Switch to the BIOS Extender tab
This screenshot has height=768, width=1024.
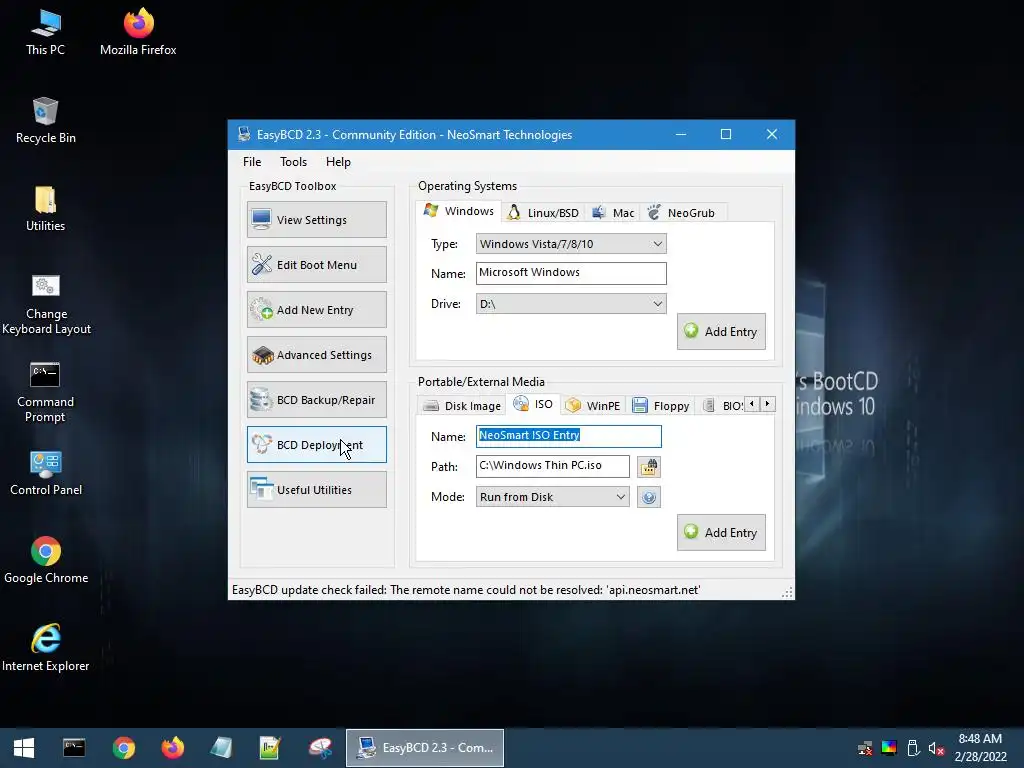[x=722, y=406]
